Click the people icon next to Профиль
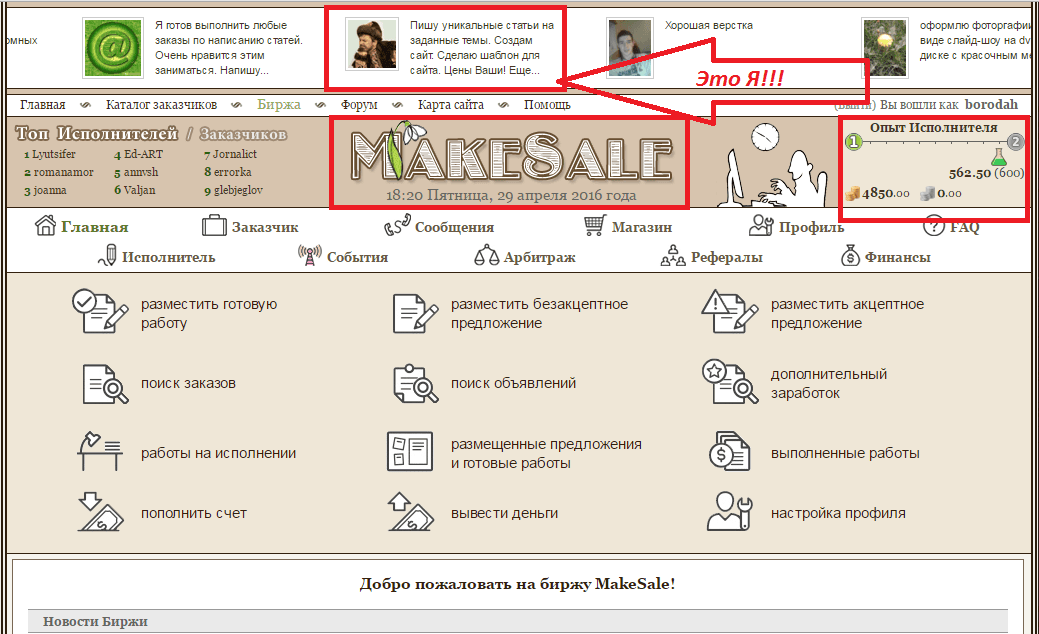This screenshot has height=634, width=1039. 761,225
